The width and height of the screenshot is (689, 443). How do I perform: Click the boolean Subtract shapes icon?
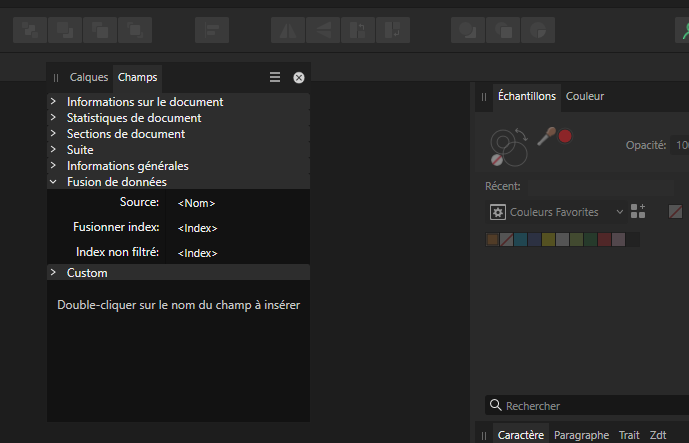click(503, 30)
